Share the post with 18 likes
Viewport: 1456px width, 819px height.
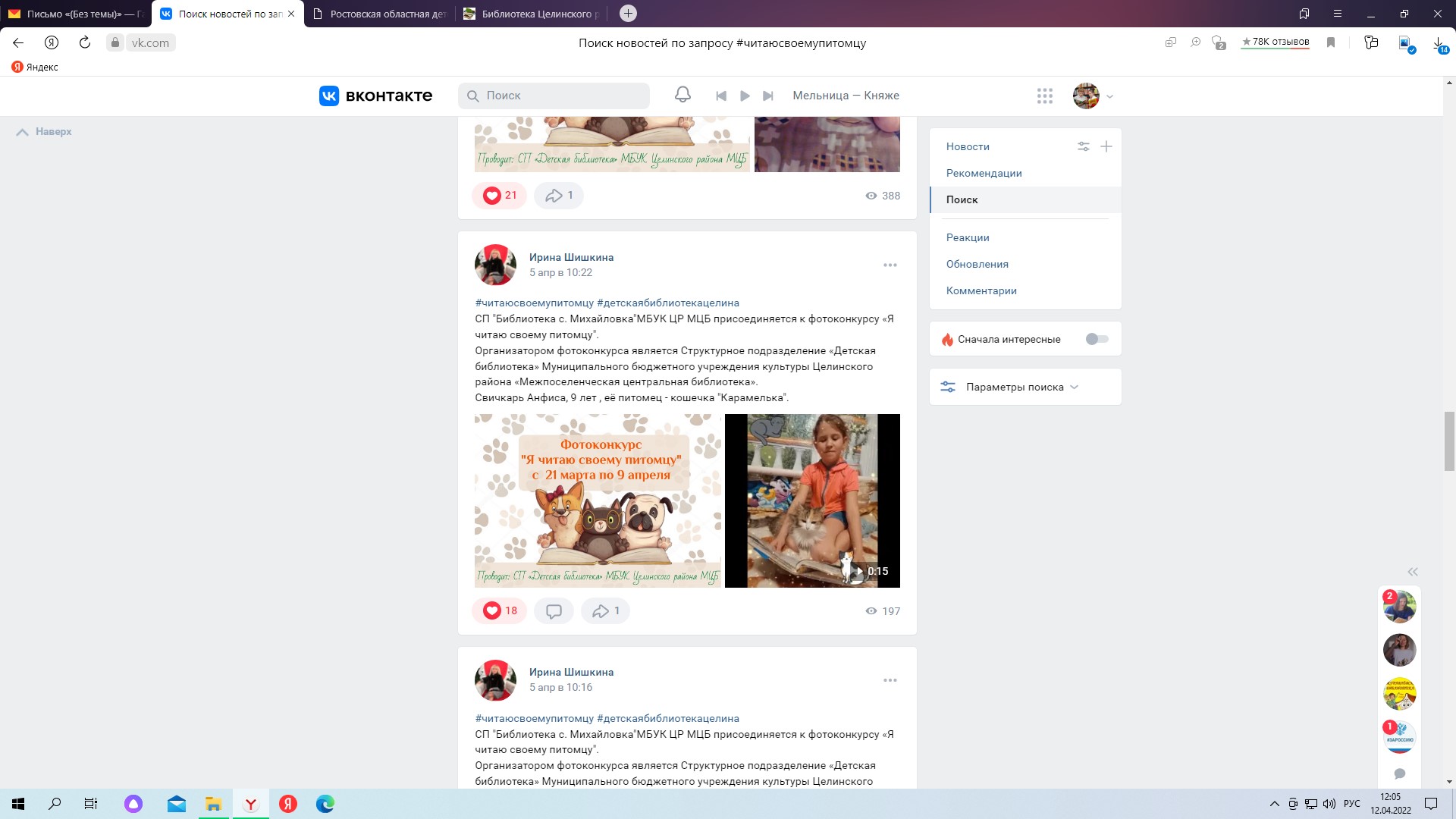click(x=605, y=610)
